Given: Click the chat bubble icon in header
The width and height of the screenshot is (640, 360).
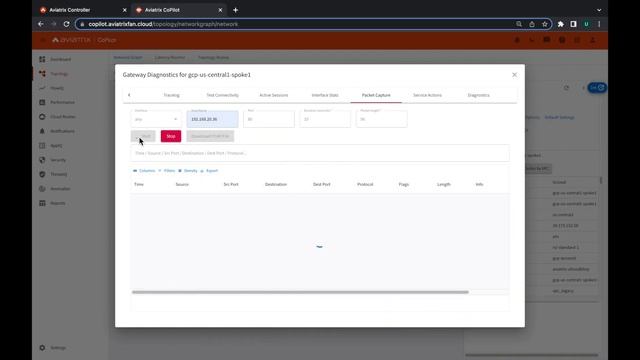Looking at the screenshot, I should coord(547,40).
